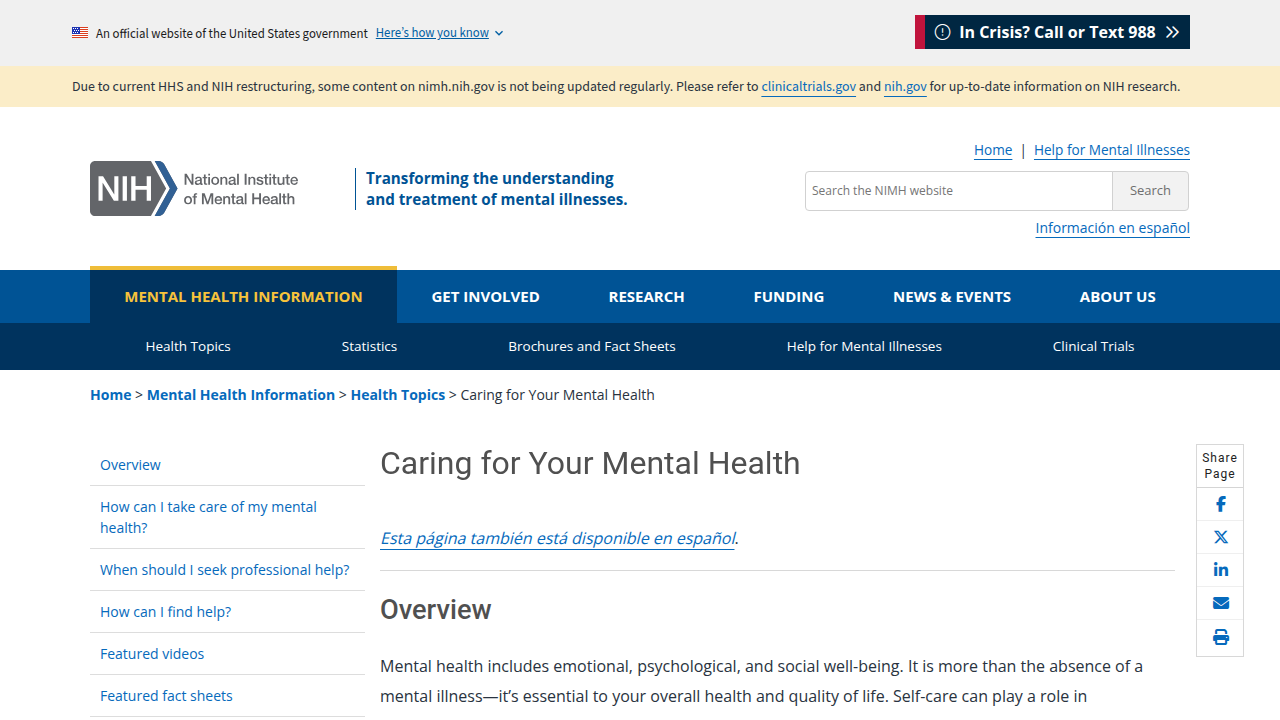Open the clinicaltrials.gov link in notice banner

tap(808, 87)
